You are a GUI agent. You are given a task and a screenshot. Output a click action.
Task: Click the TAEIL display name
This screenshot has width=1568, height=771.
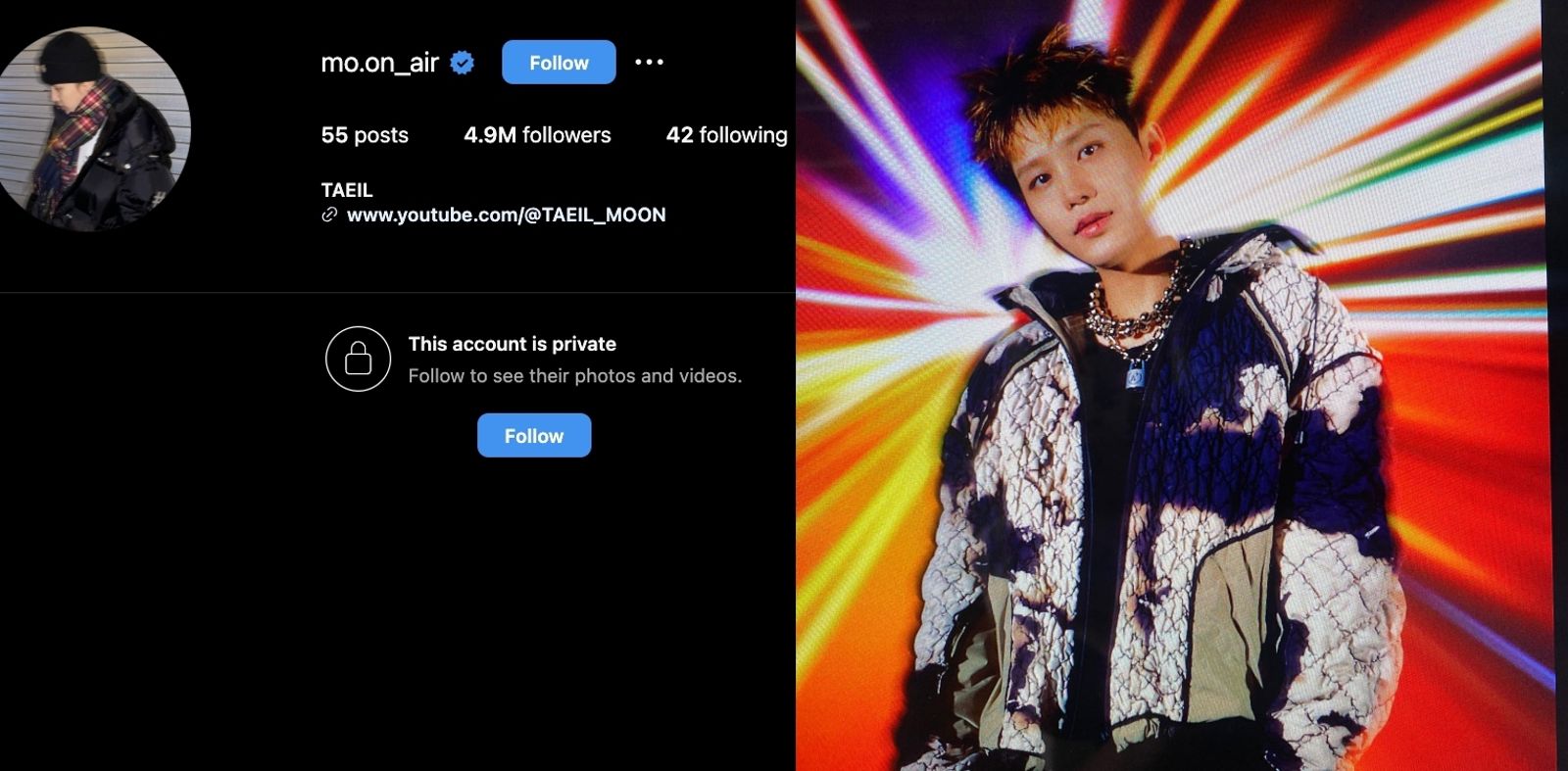tap(347, 190)
